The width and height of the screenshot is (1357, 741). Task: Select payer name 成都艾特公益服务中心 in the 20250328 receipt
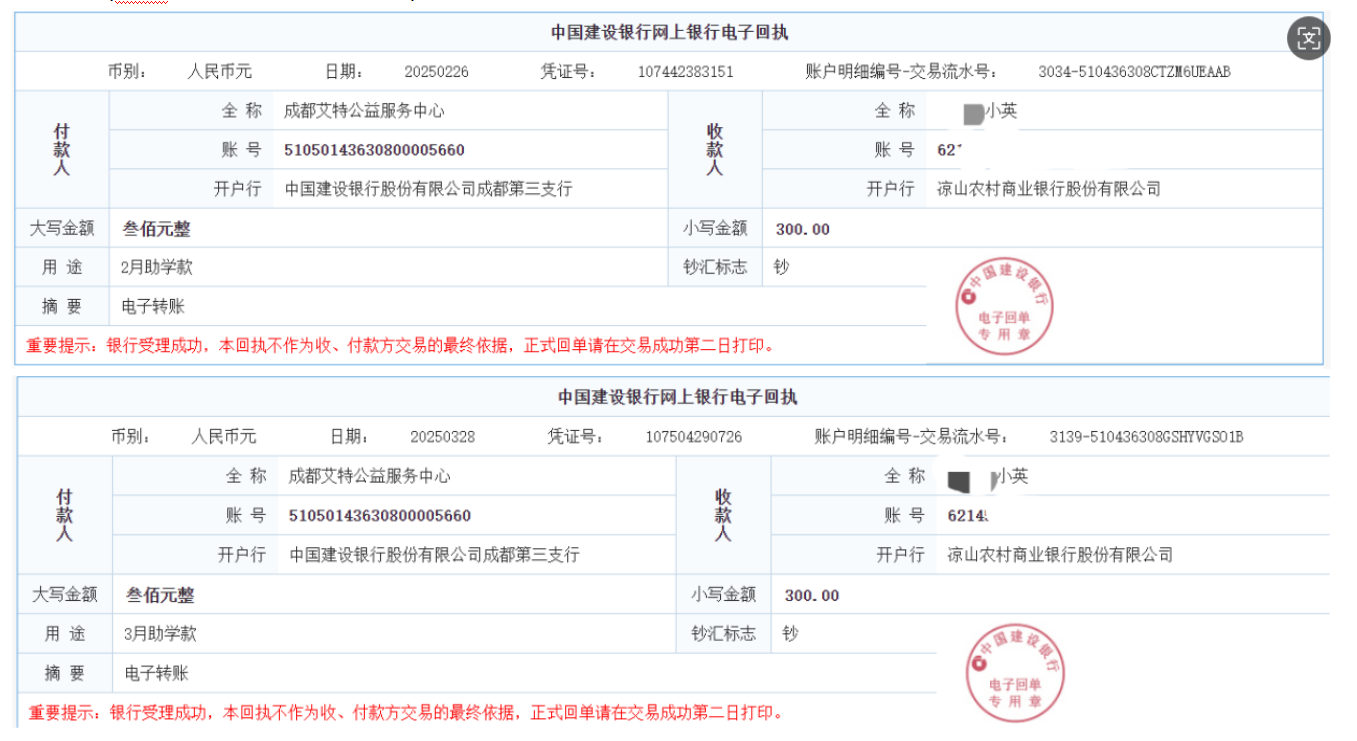tap(370, 476)
